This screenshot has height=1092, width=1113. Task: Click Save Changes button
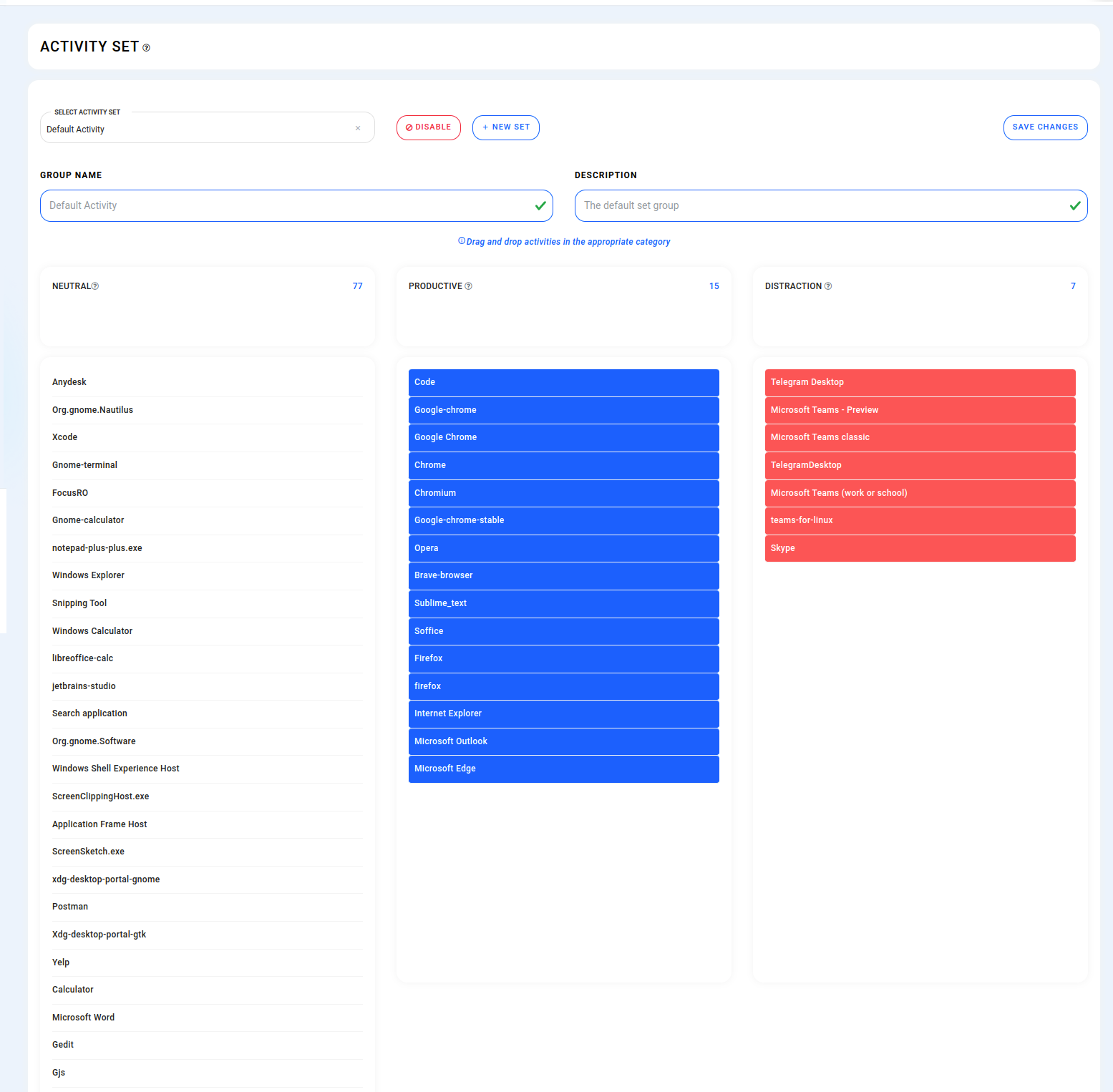(1045, 127)
